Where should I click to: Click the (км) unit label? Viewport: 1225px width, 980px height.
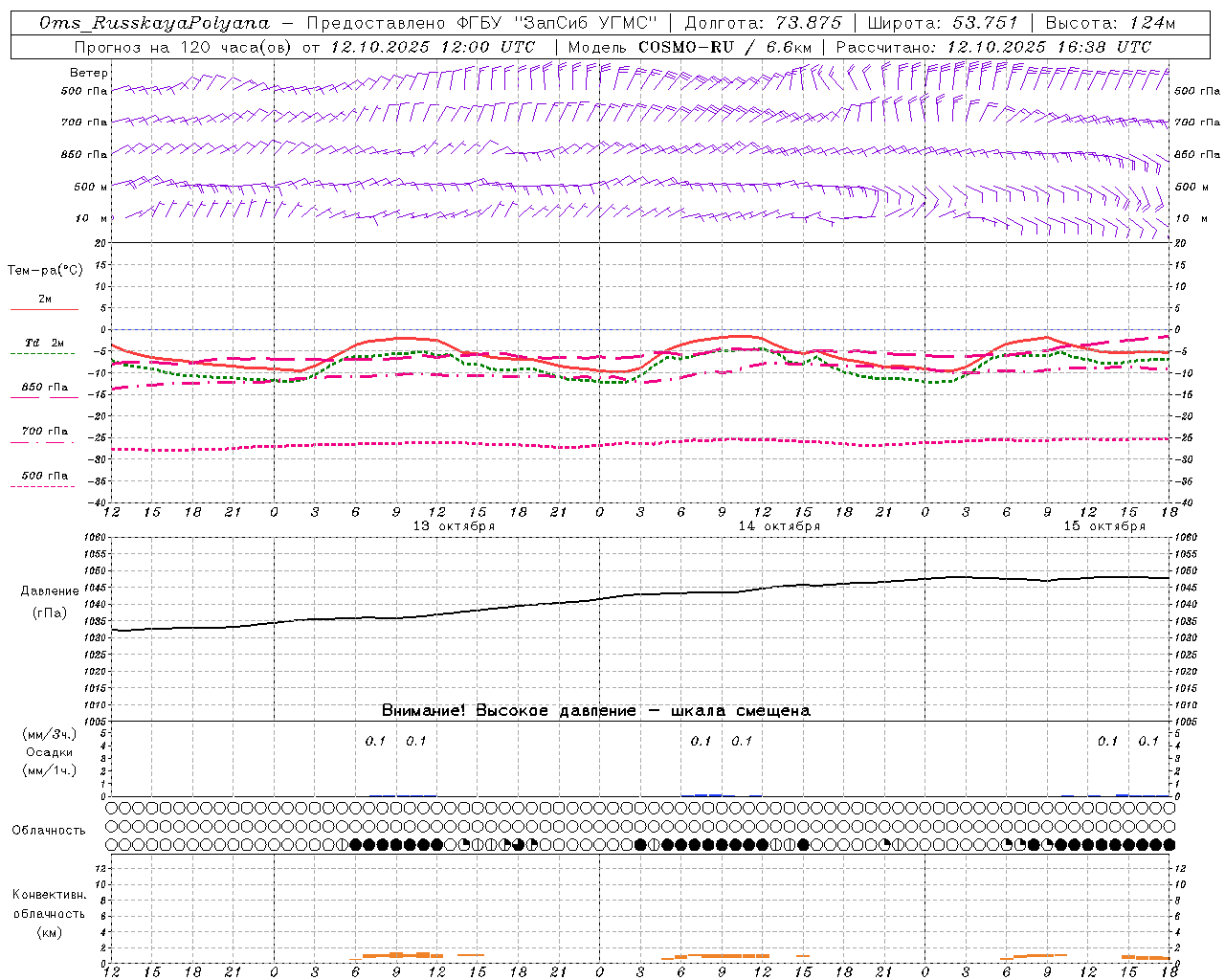[x=49, y=932]
